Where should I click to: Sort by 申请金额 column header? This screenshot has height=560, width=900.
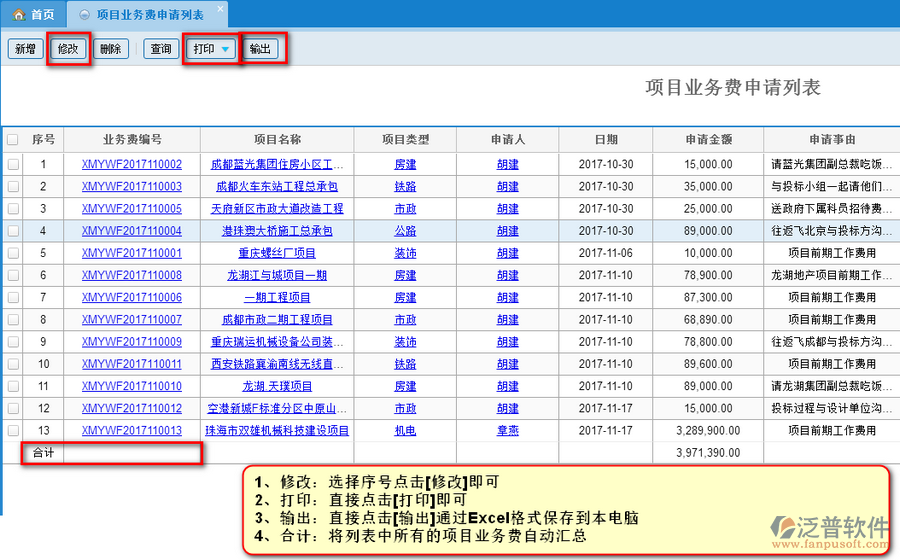coord(708,140)
